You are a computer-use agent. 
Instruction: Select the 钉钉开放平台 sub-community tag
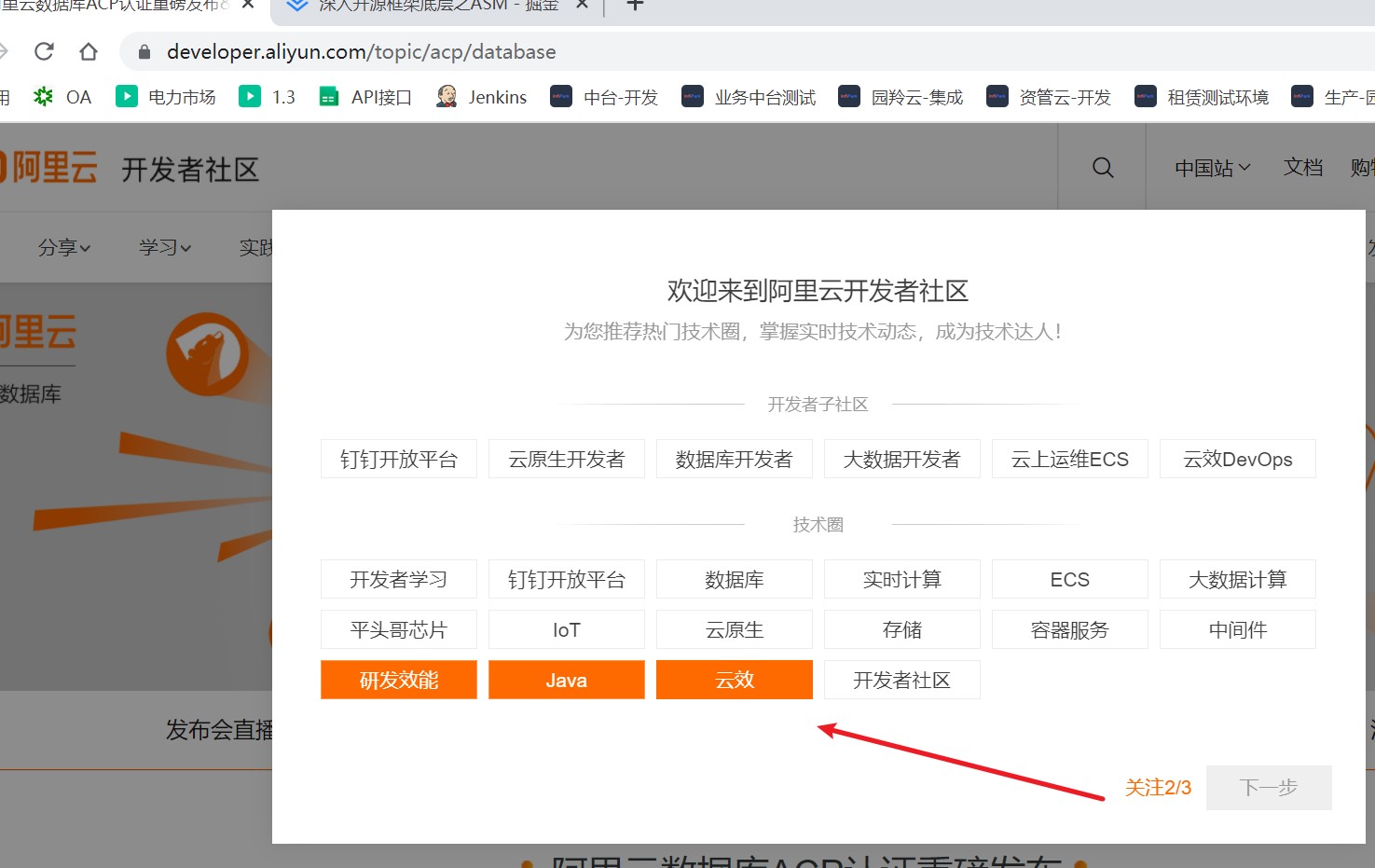399,459
